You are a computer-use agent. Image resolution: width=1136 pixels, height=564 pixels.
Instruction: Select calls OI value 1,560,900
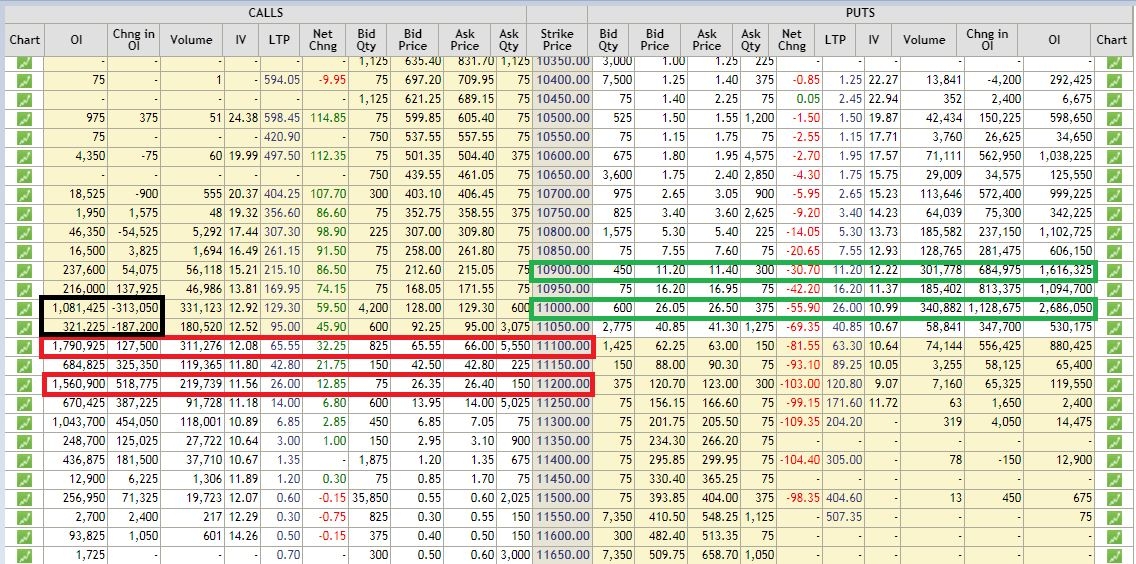(x=79, y=384)
